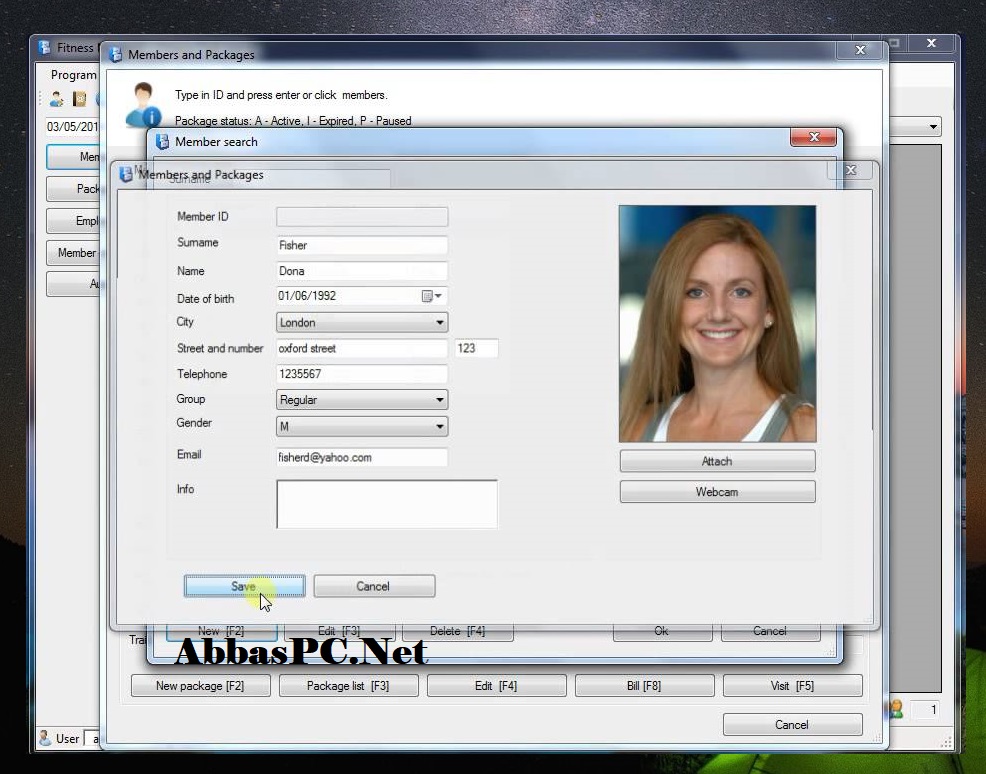Image resolution: width=986 pixels, height=774 pixels.
Task: Save the new member record
Action: point(244,586)
